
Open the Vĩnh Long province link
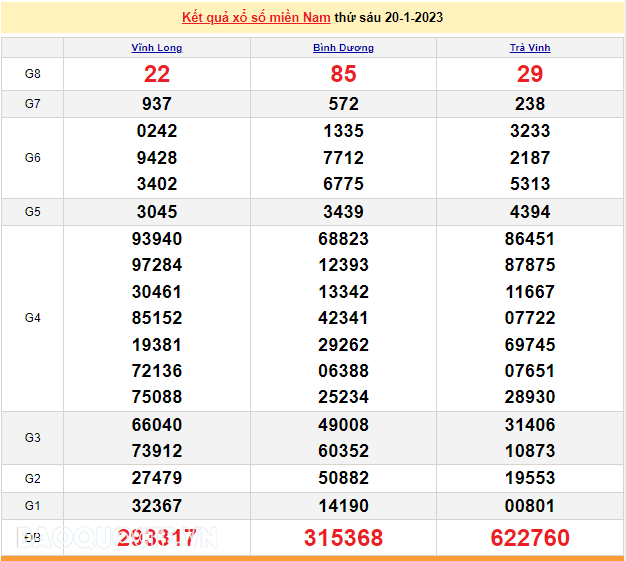[x=157, y=48]
